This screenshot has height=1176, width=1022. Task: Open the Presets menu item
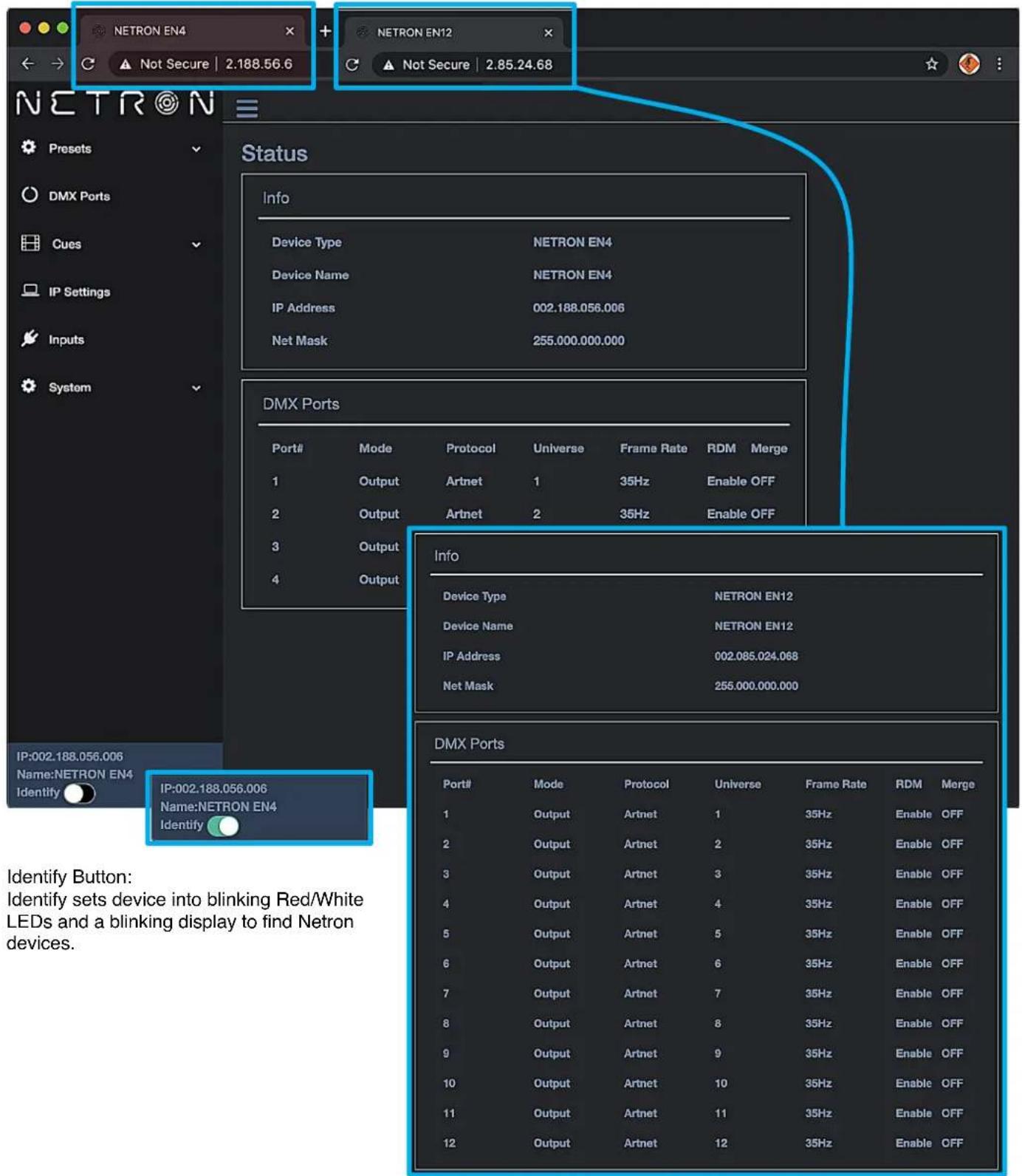(70, 148)
